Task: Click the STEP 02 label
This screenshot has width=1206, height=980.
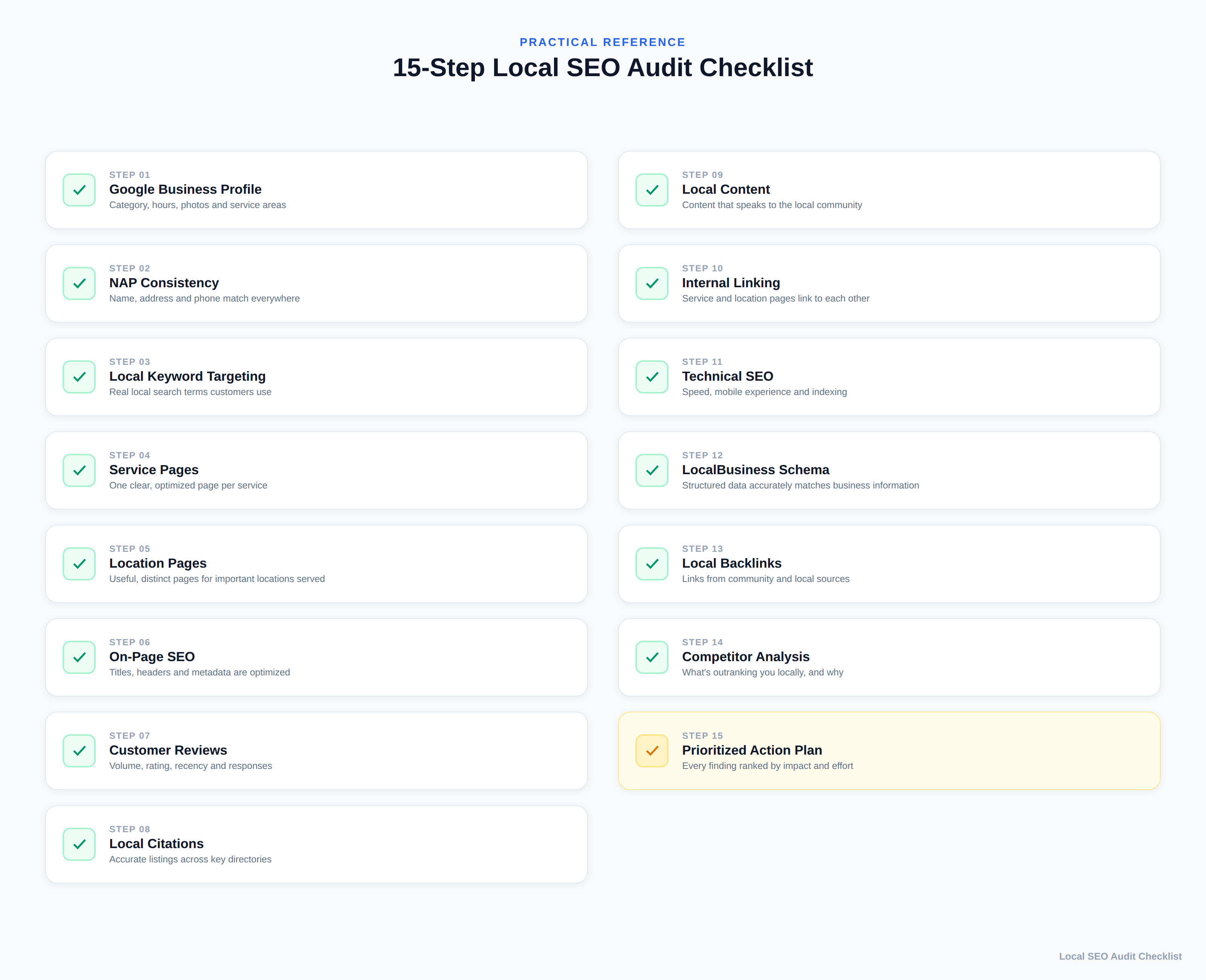Action: click(x=129, y=269)
